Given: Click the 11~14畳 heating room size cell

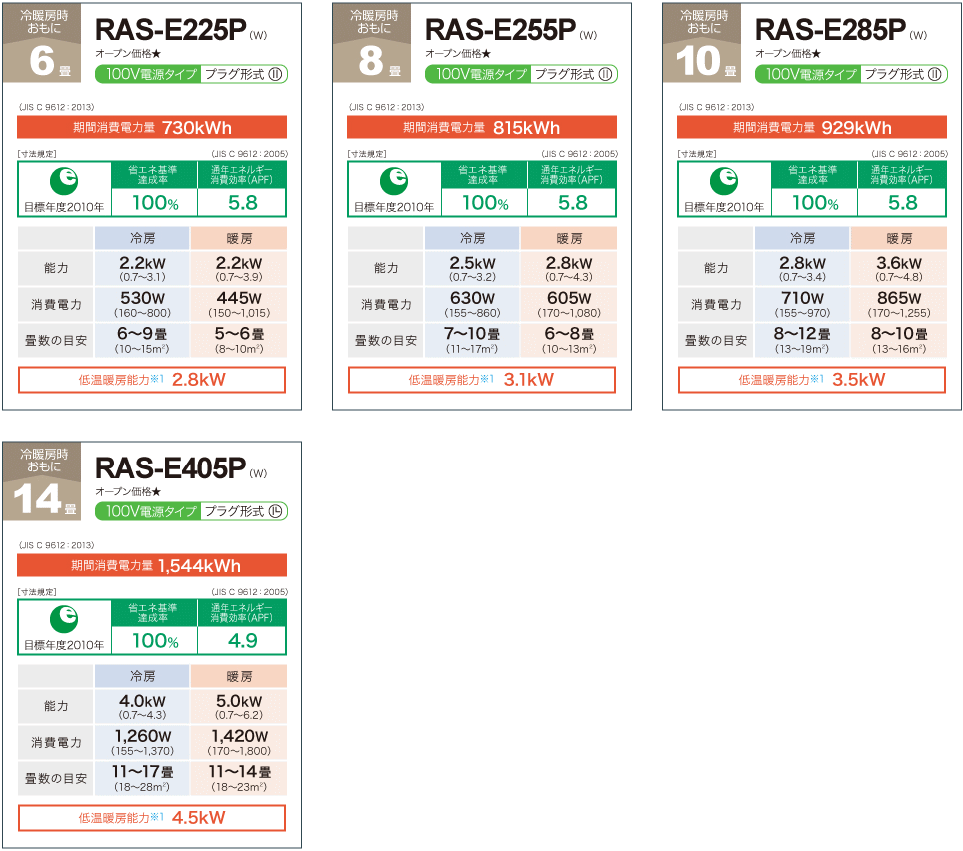Looking at the screenshot, I should click(239, 779).
